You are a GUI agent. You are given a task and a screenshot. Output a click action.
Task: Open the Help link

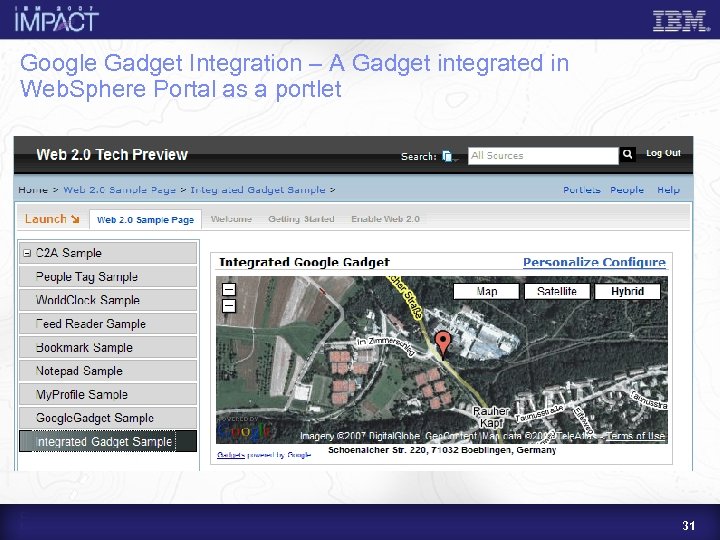[668, 190]
